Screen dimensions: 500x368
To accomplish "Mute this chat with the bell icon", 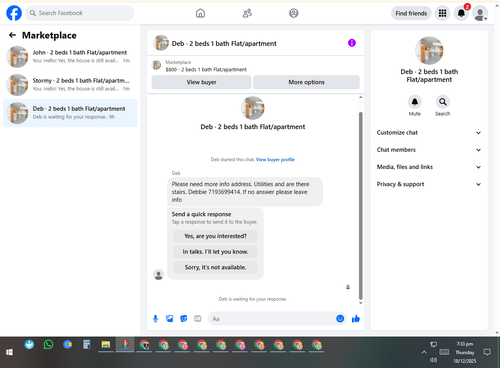I will coord(415,102).
